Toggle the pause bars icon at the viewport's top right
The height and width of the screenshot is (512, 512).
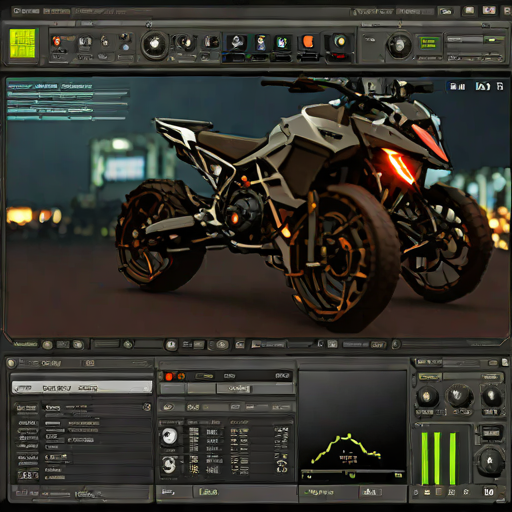click(458, 87)
